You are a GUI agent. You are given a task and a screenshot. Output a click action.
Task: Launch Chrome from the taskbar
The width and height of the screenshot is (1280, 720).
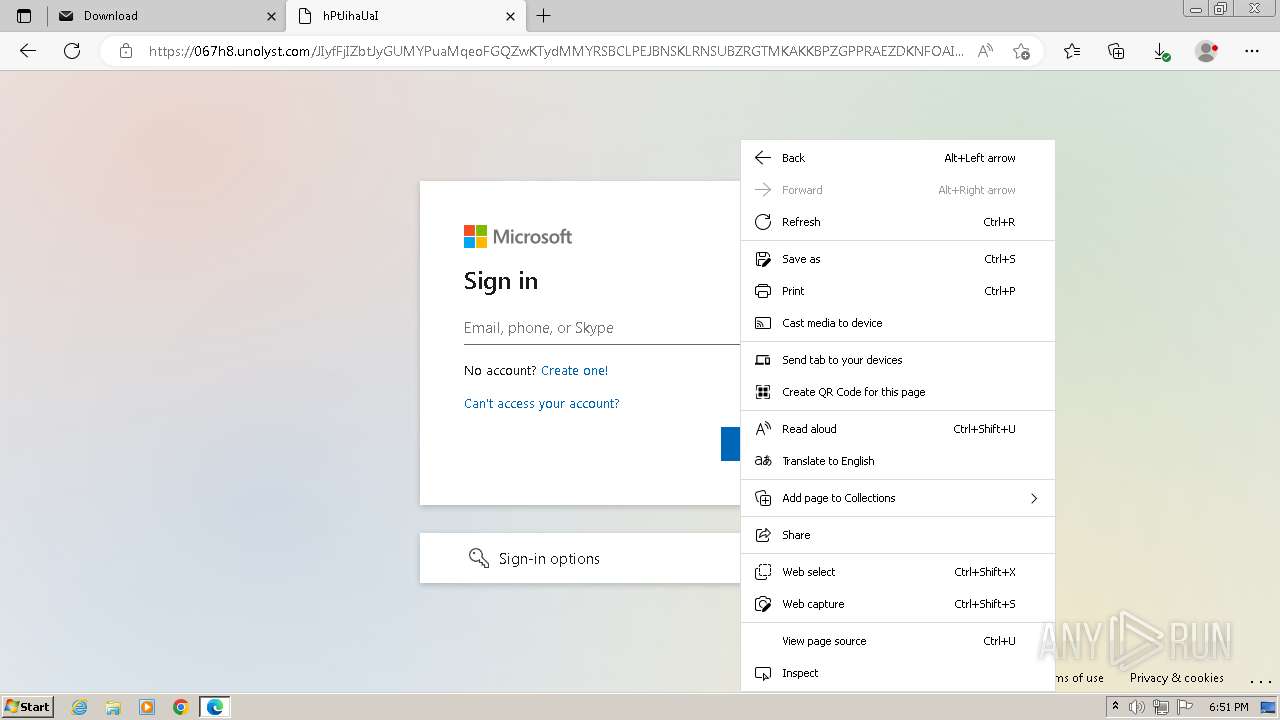[x=180, y=707]
